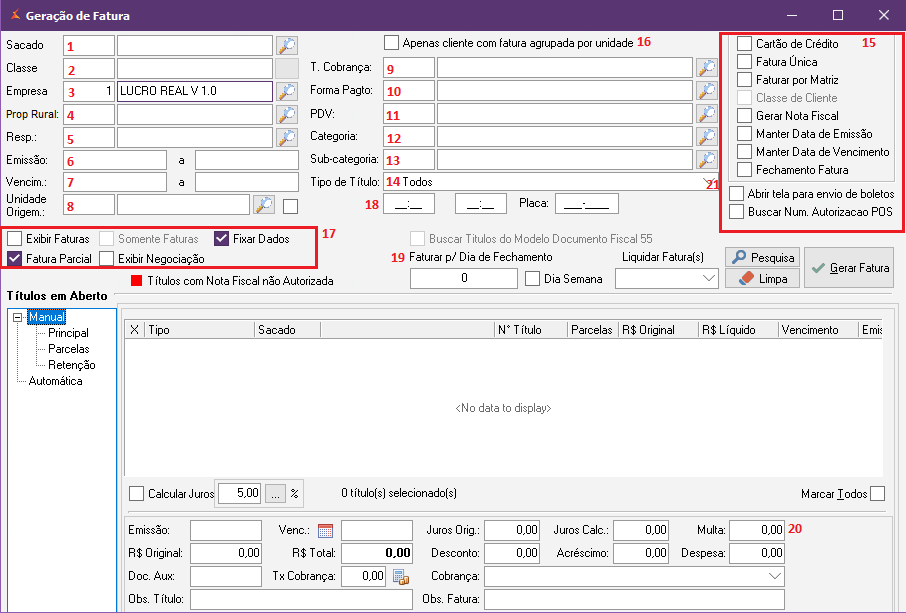Viewport: 906px width, 613px height.
Task: Click the R$ Original column header
Action: coord(658,330)
